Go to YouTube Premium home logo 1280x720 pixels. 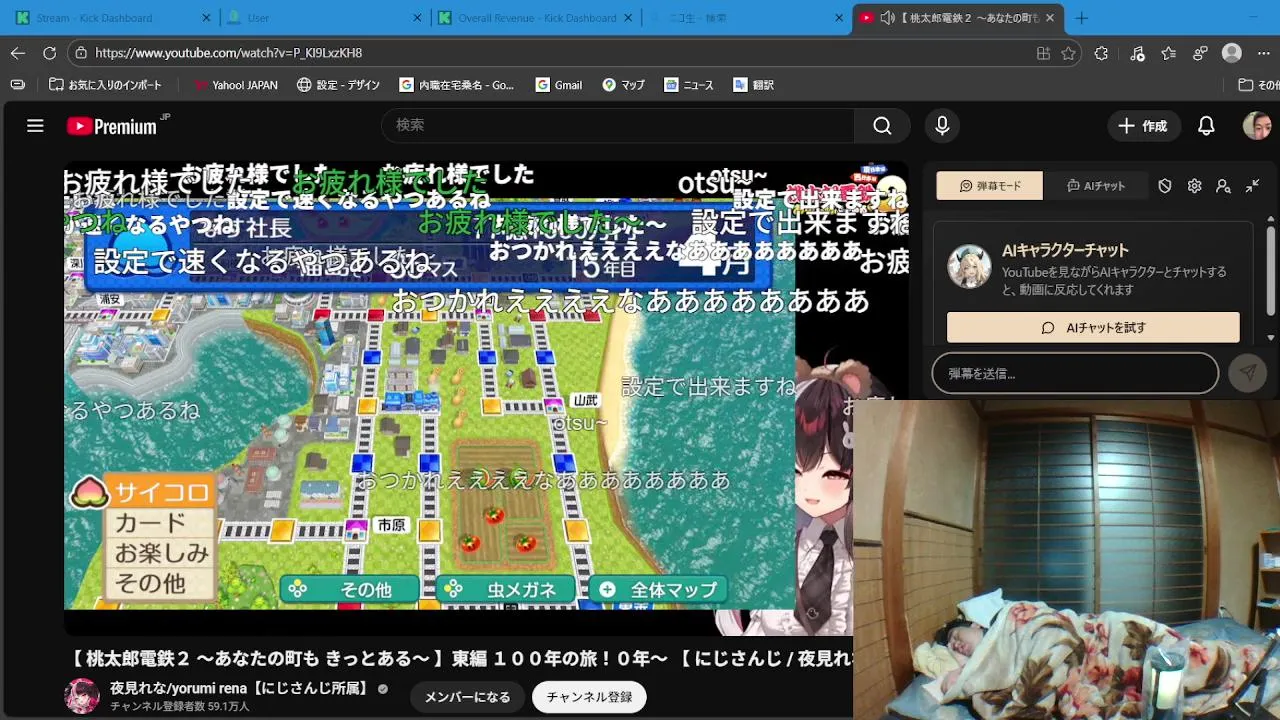[112, 126]
